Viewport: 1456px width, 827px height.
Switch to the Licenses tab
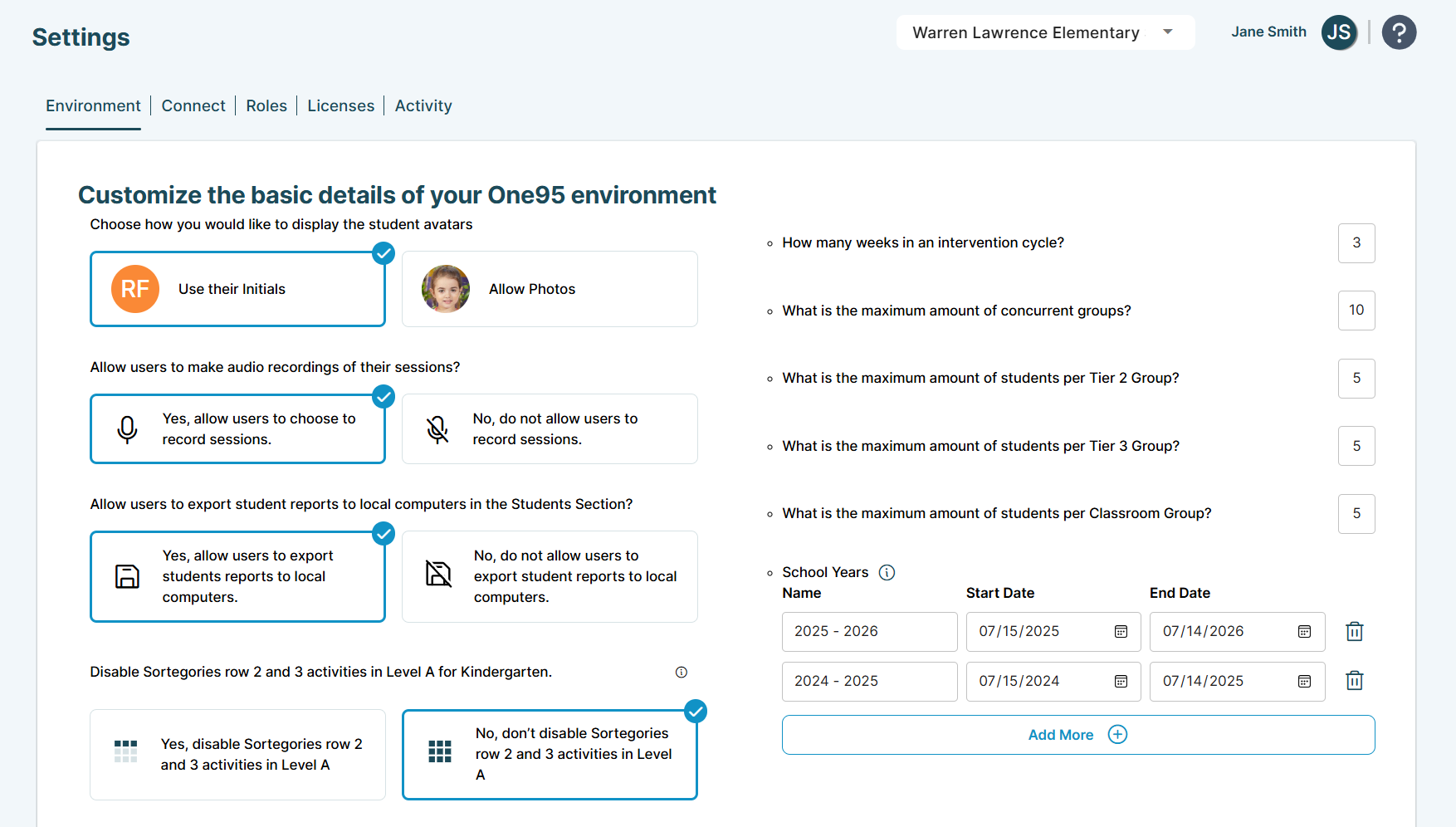coord(341,106)
